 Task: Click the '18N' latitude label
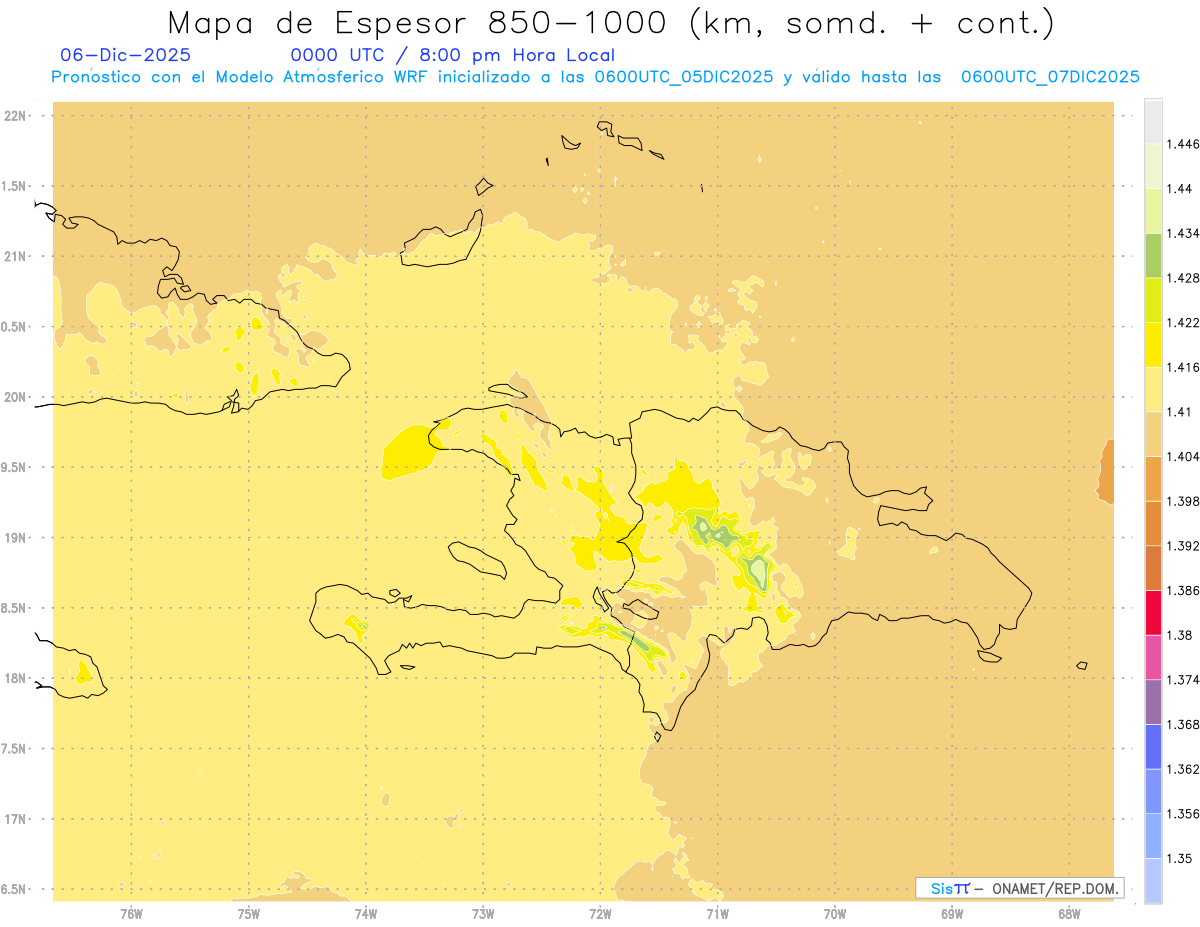coord(17,679)
